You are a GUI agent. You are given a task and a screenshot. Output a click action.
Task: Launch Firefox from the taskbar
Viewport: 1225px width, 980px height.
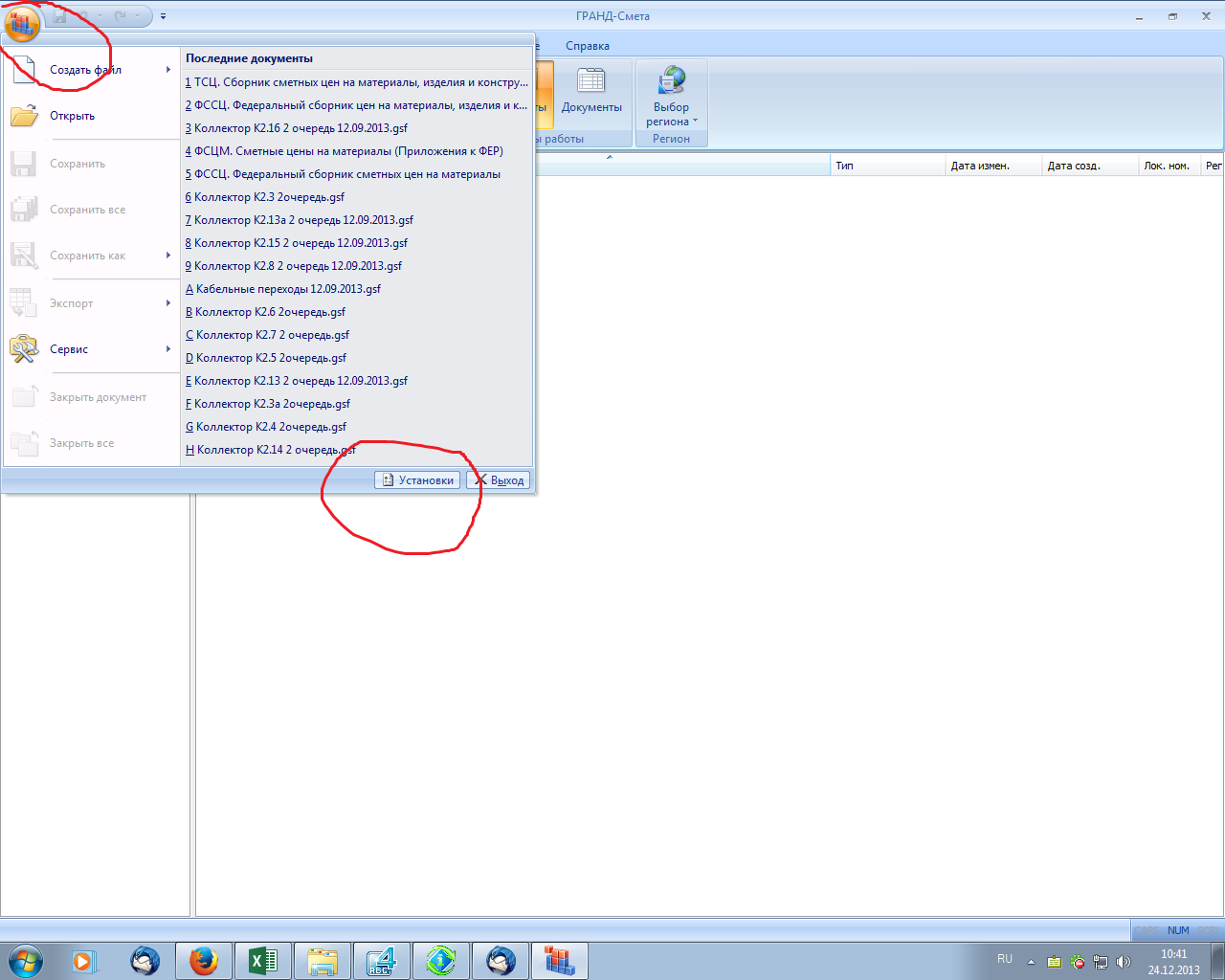tap(204, 960)
